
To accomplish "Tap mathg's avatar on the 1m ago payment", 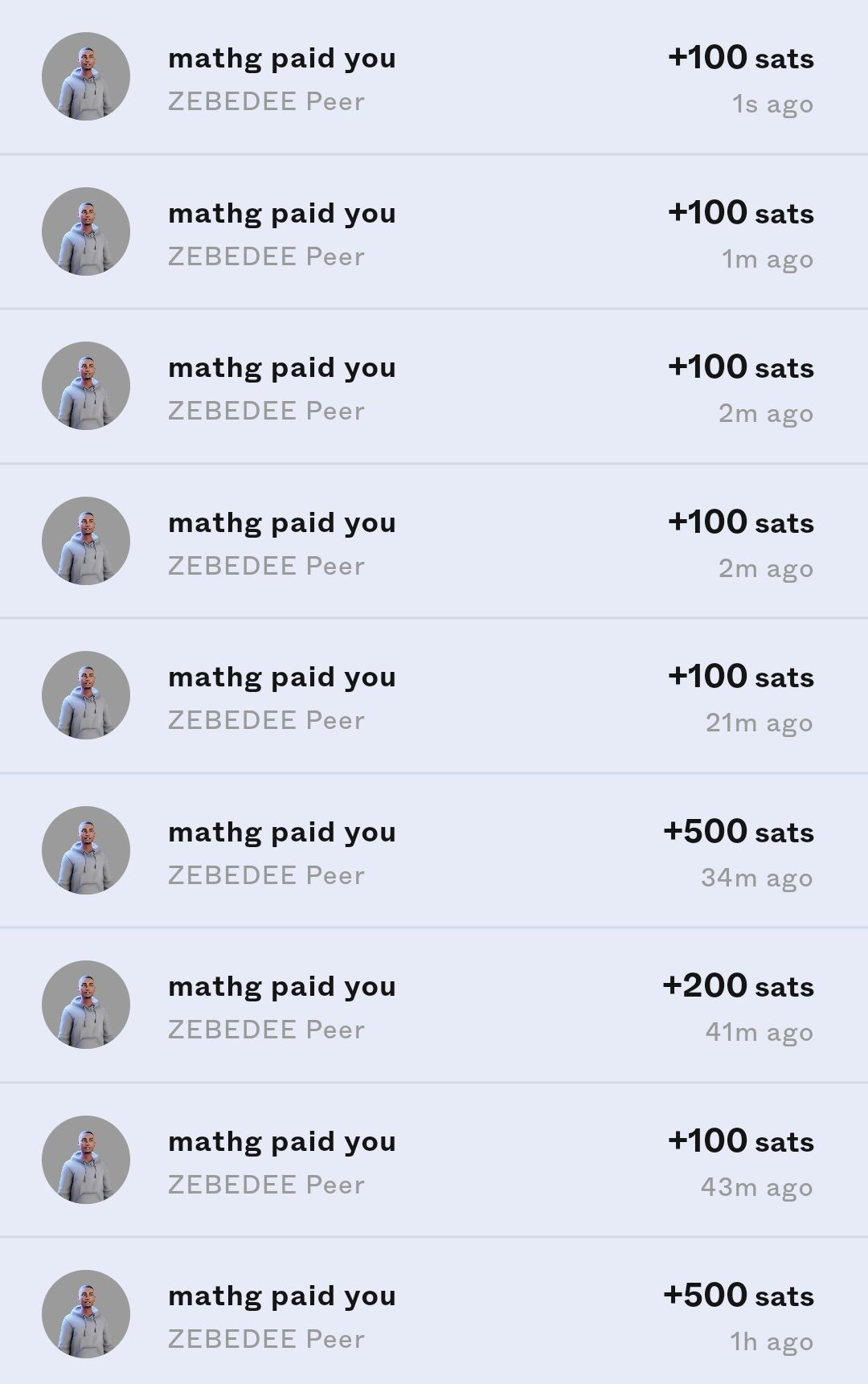I will [x=86, y=231].
